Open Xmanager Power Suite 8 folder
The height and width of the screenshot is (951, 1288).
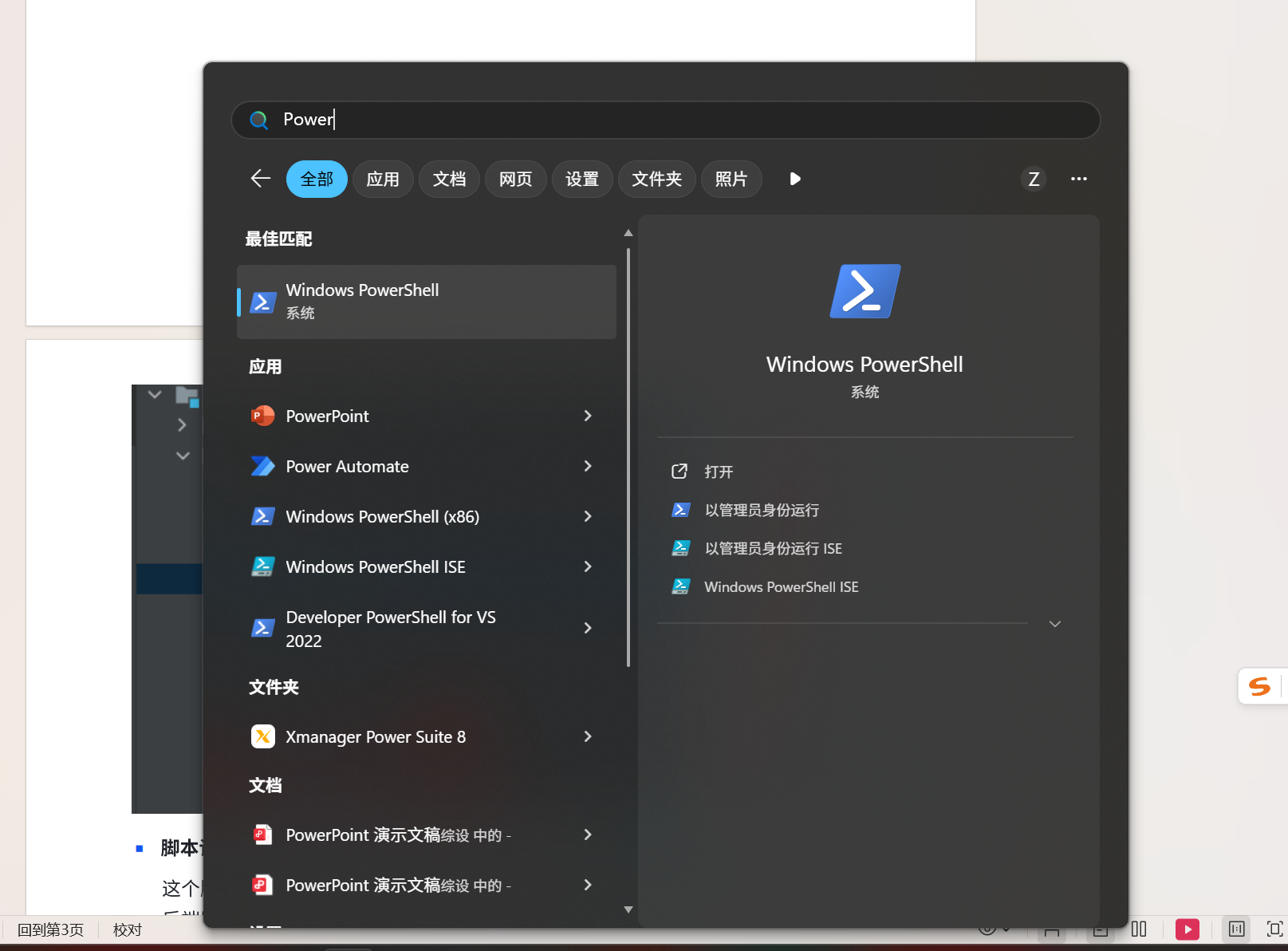tap(427, 736)
